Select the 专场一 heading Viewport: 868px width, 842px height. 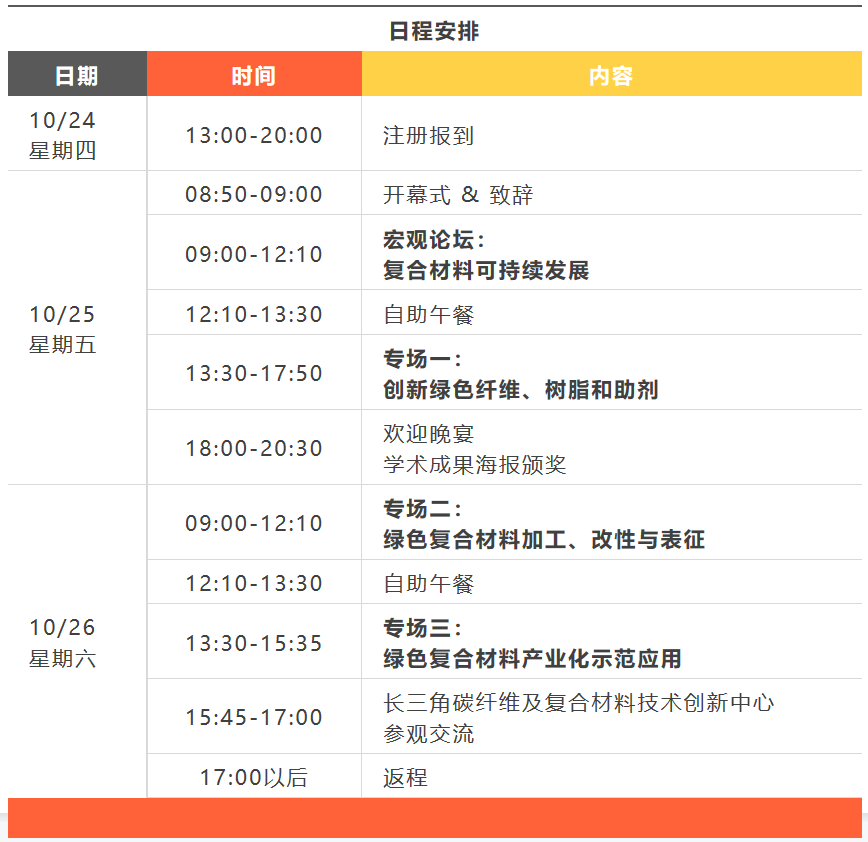(422, 359)
